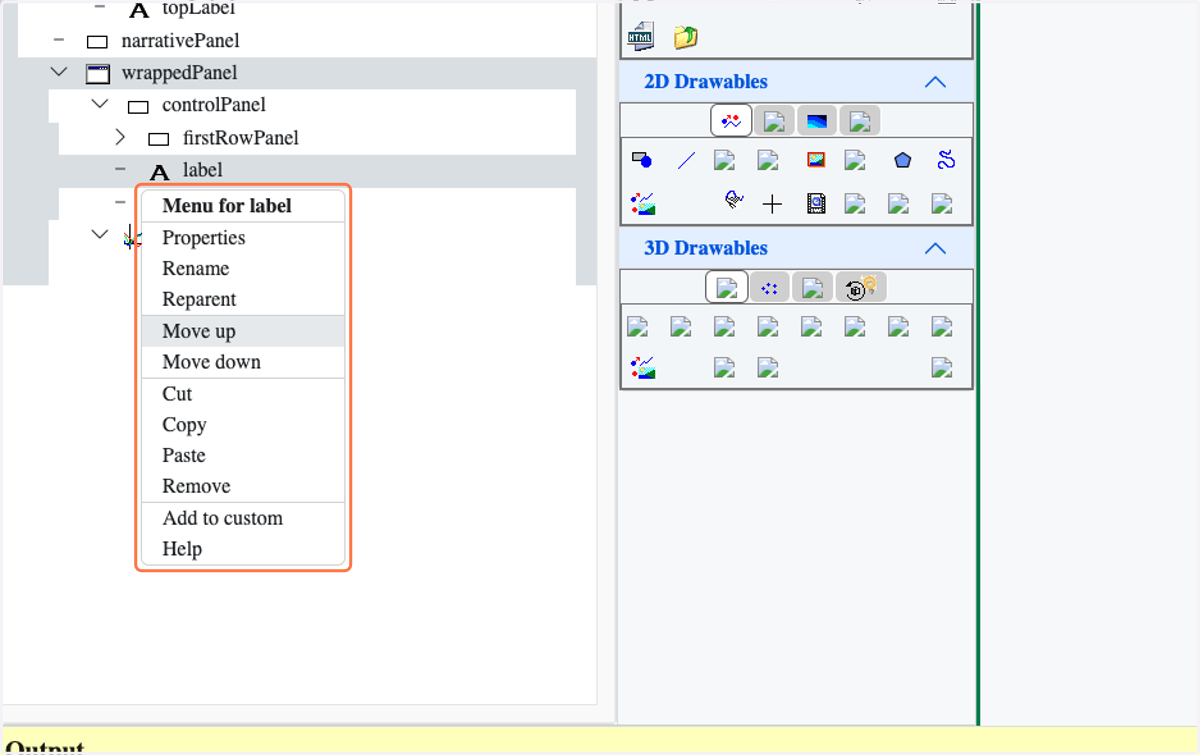Collapse the 3D Drawables section chevron
The width and height of the screenshot is (1200, 755).
pos(935,248)
